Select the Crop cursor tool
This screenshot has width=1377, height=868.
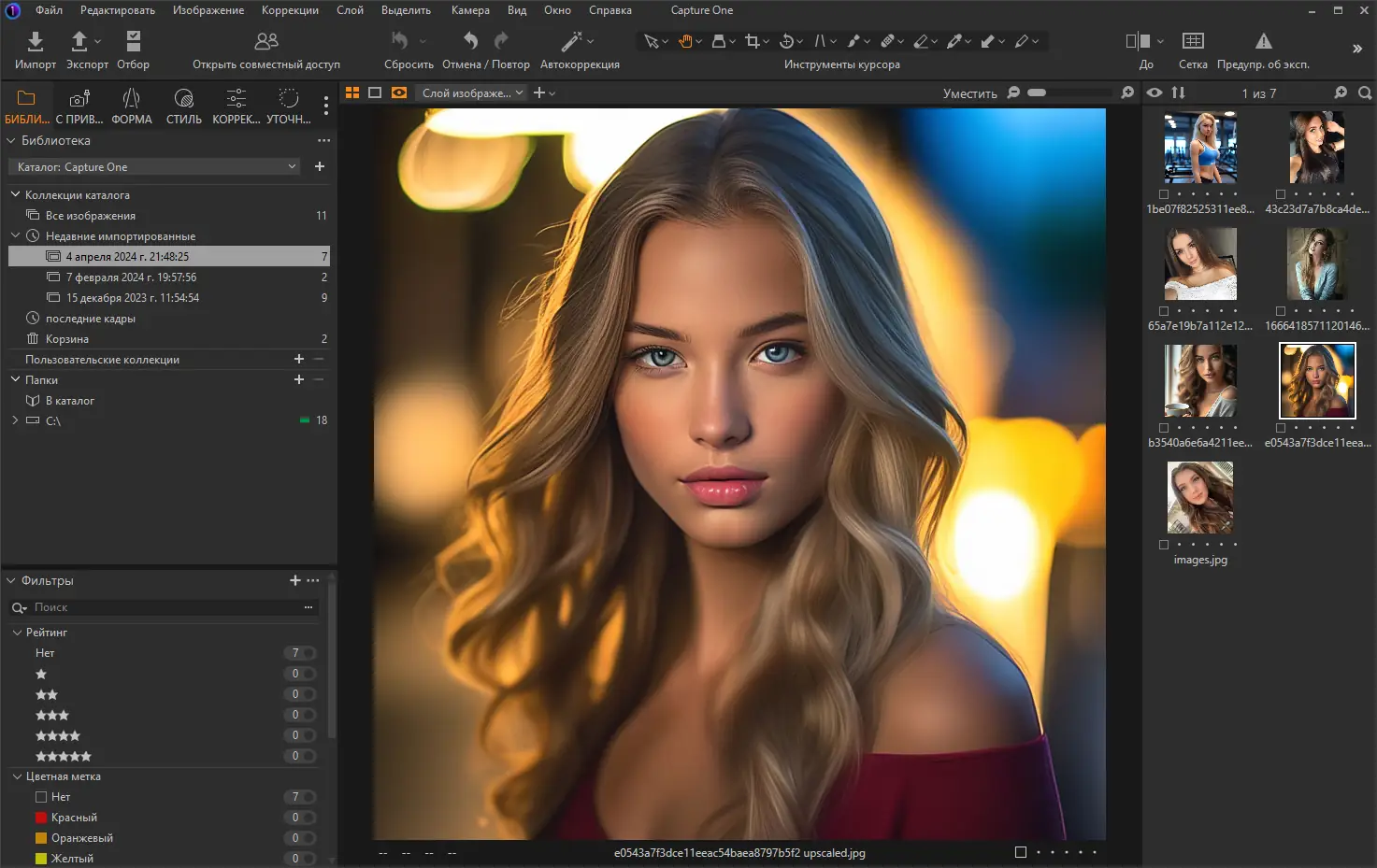pos(752,41)
